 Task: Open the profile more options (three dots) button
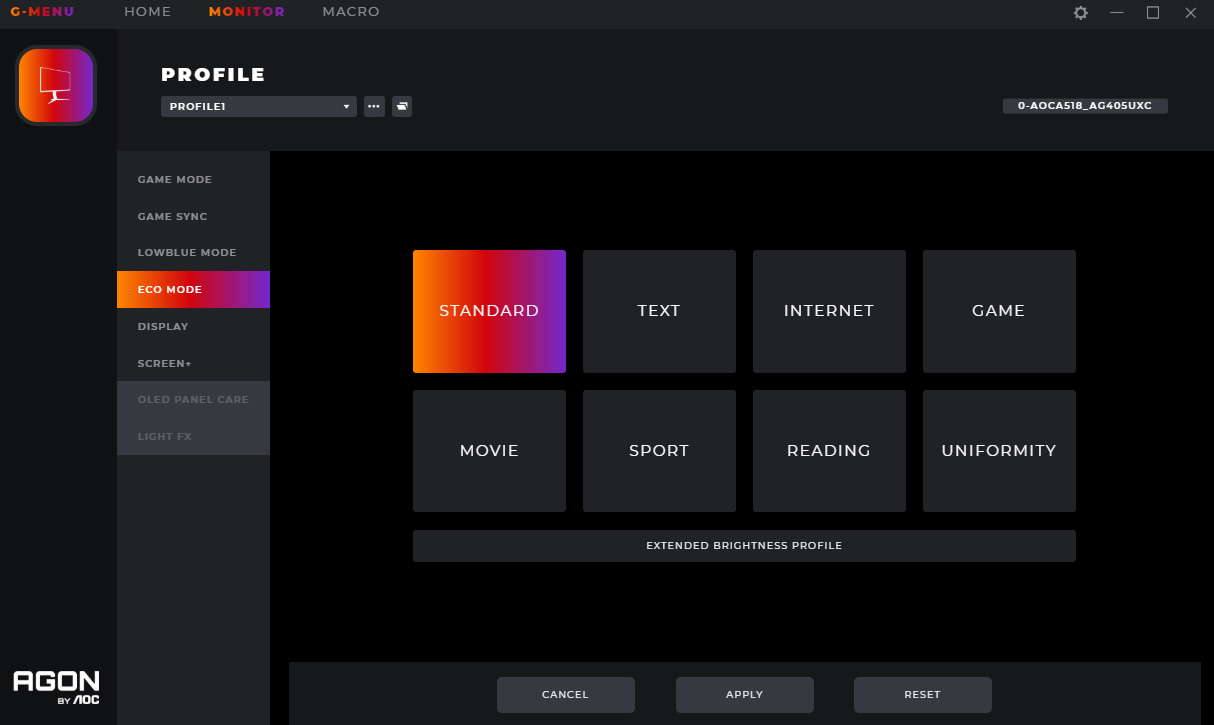[374, 106]
